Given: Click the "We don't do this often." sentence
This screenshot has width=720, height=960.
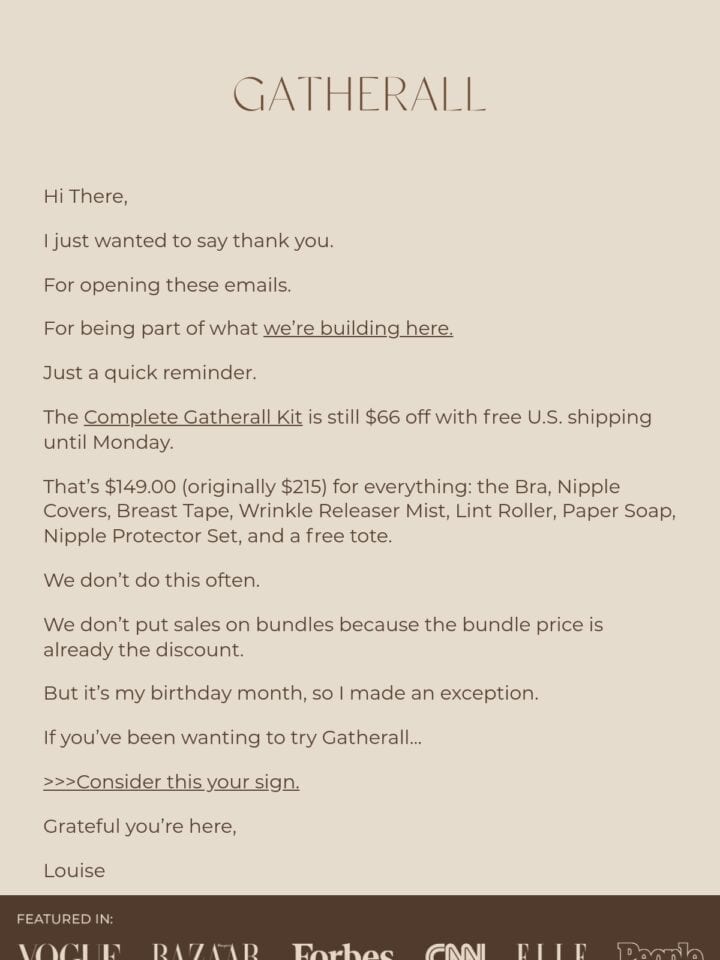Looking at the screenshot, I should click(152, 580).
